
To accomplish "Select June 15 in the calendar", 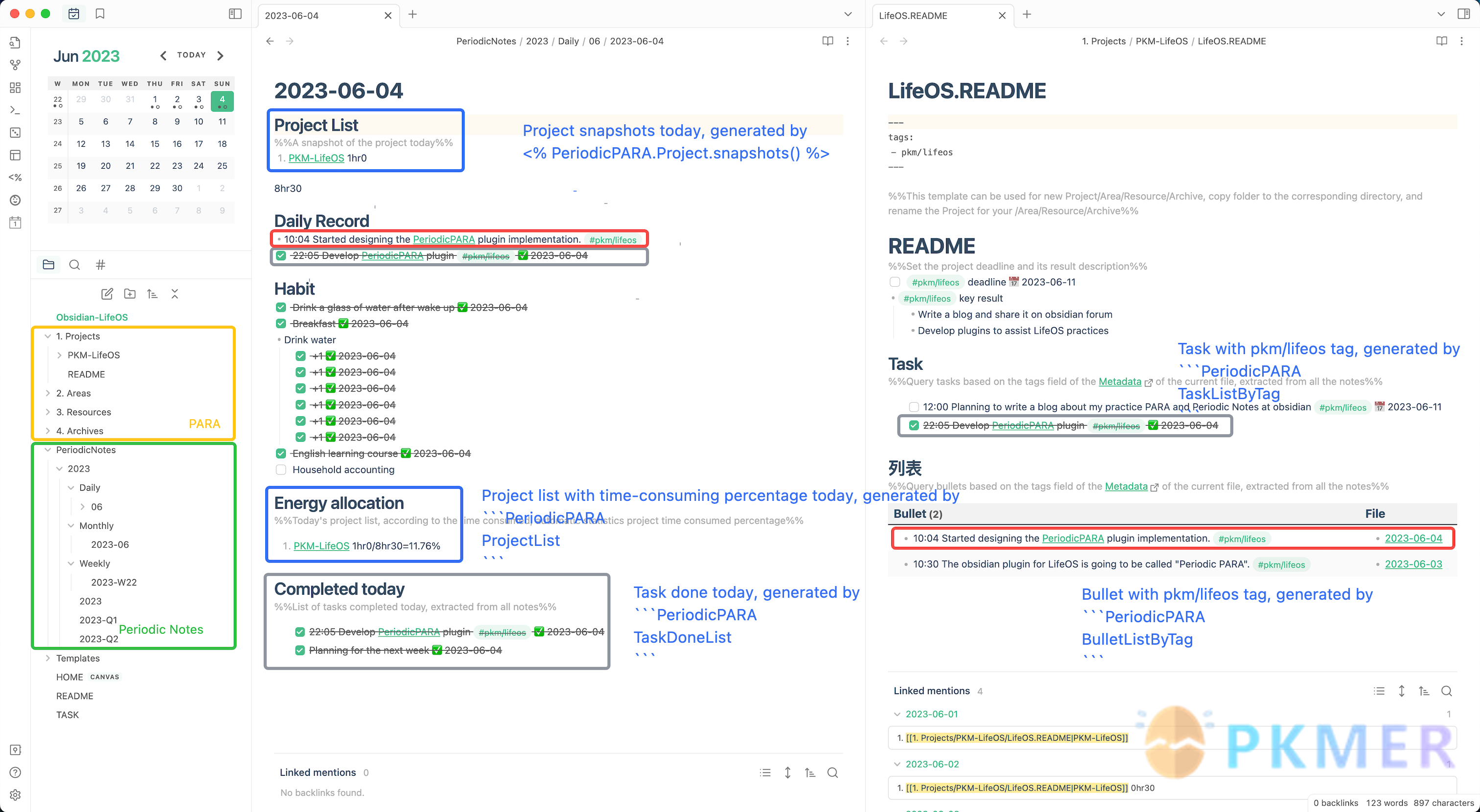I will pos(155,143).
